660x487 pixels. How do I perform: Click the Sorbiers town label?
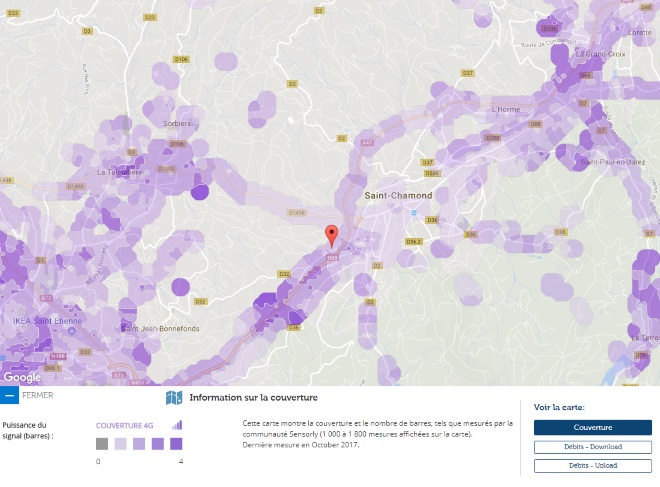coord(177,123)
